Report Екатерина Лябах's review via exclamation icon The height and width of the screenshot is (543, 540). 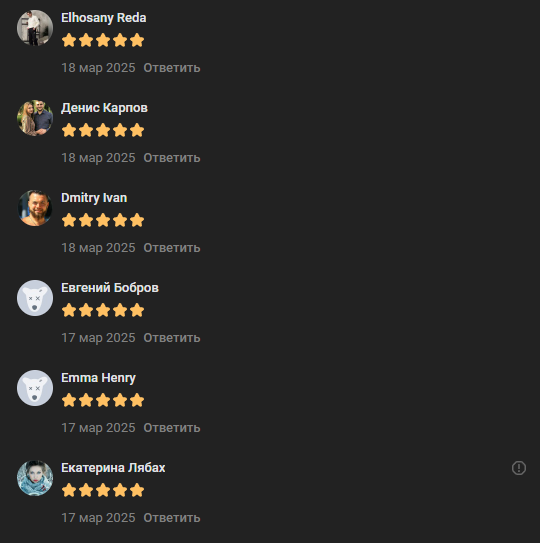pyautogui.click(x=519, y=468)
